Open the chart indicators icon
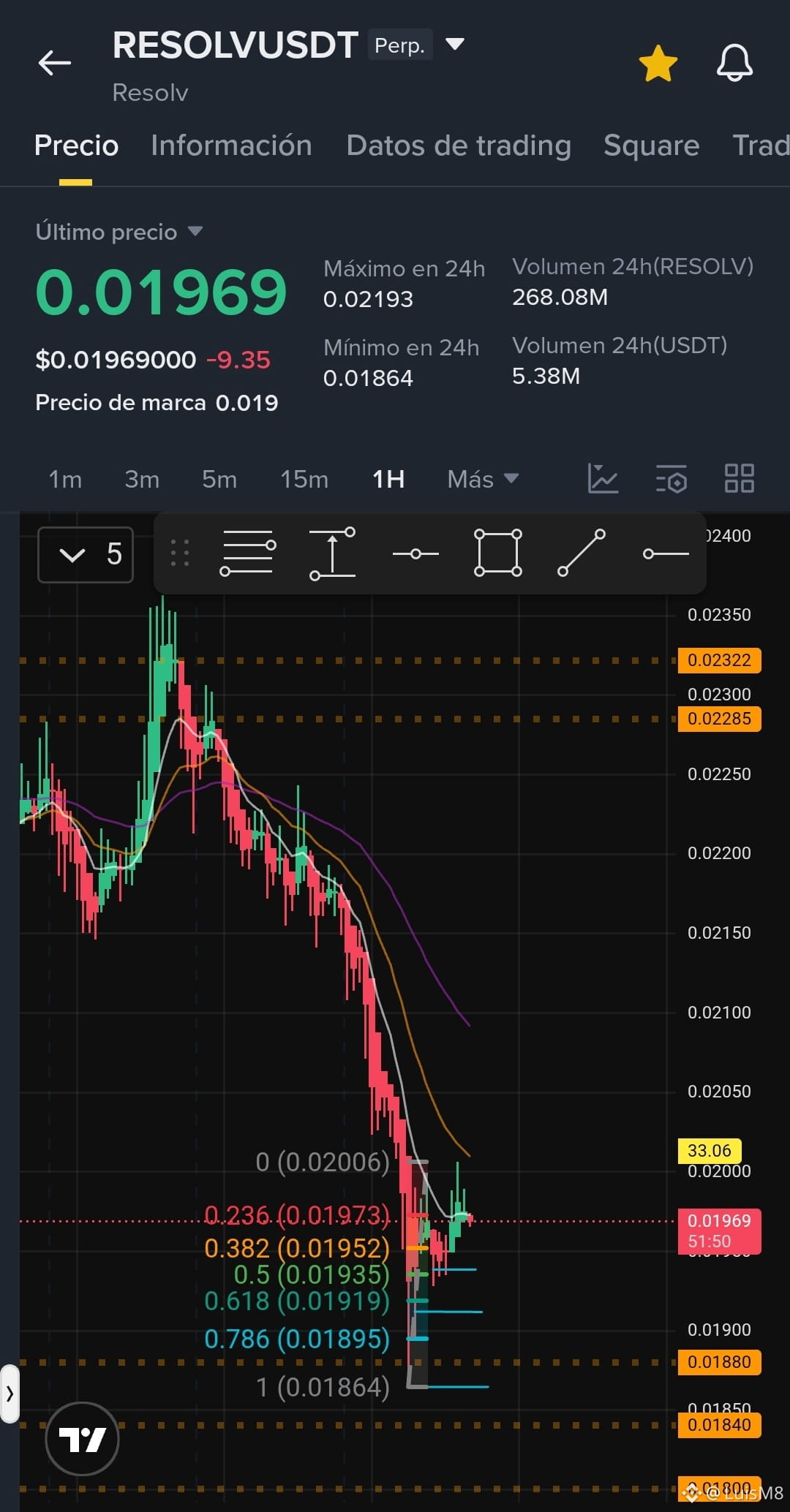Viewport: 790px width, 1512px height. coord(603,479)
